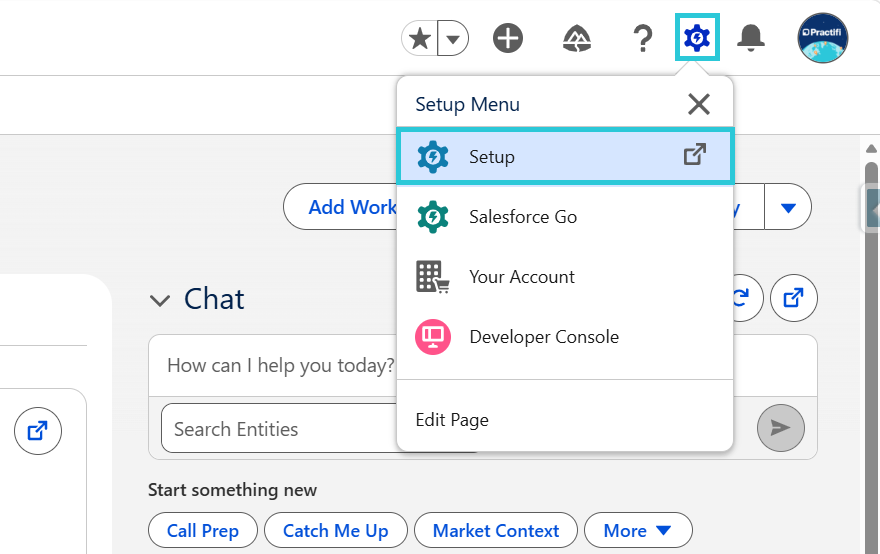Viewport: 880px width, 554px height.
Task: Open Your Account menu item
Action: pyautogui.click(x=565, y=277)
